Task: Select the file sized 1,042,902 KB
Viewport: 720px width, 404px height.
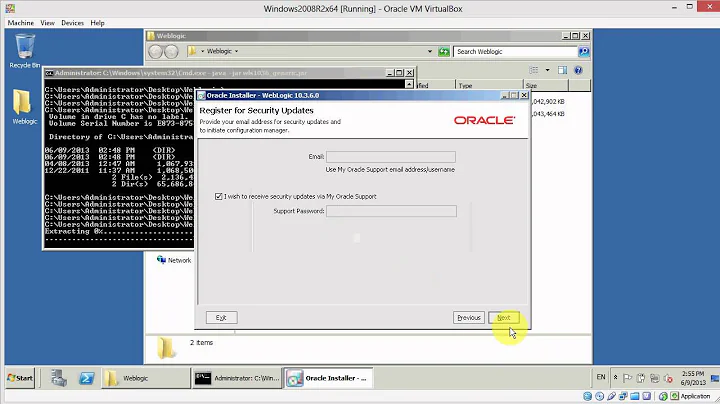Action: click(548, 101)
